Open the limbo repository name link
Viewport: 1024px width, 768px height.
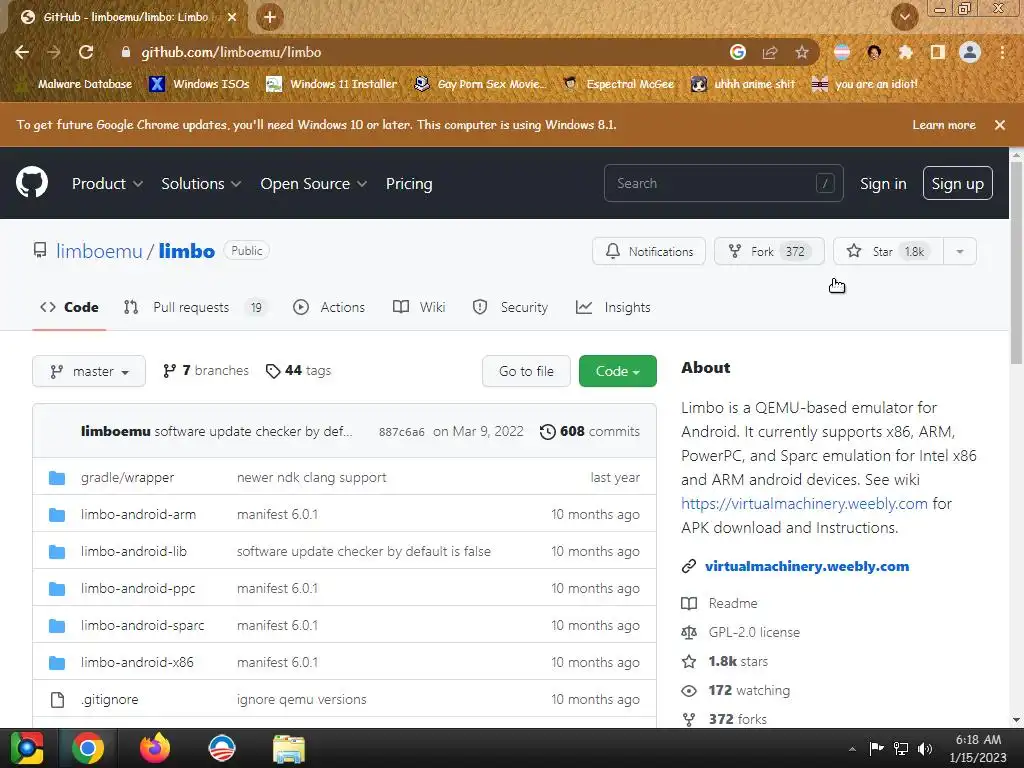(x=187, y=251)
